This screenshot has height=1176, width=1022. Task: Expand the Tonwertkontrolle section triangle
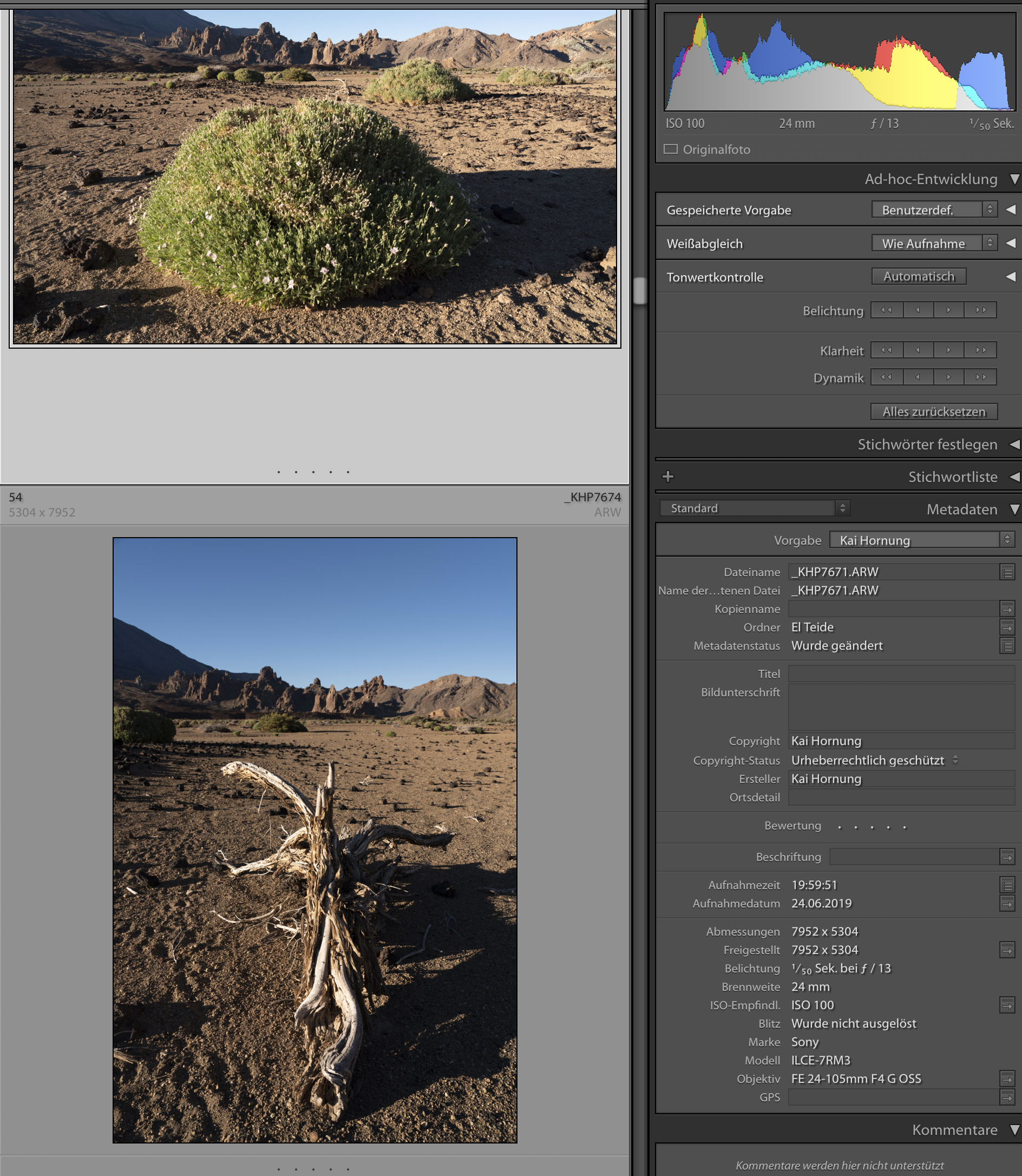coord(1011,277)
